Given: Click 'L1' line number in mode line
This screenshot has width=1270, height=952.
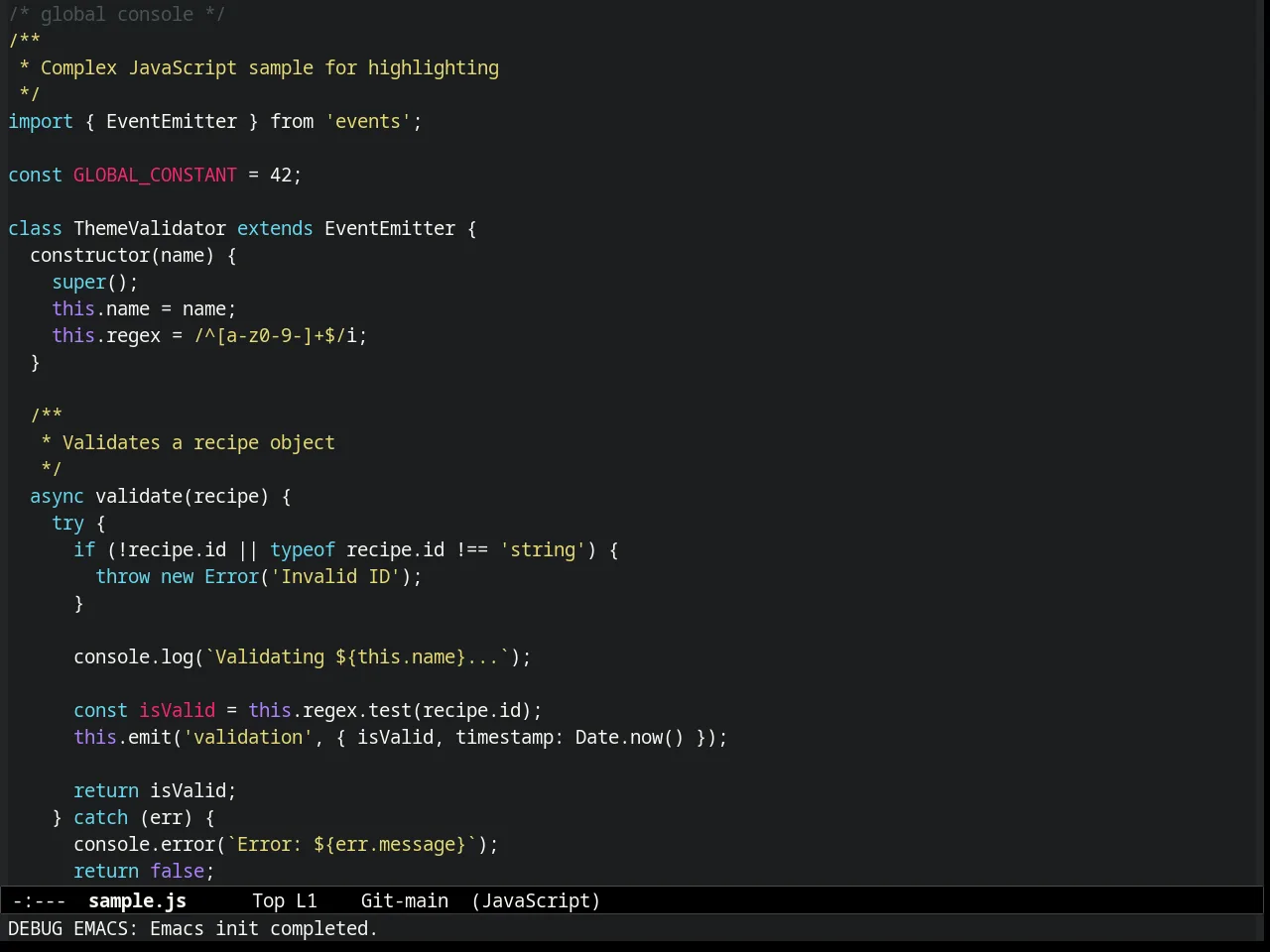Looking at the screenshot, I should (x=307, y=900).
